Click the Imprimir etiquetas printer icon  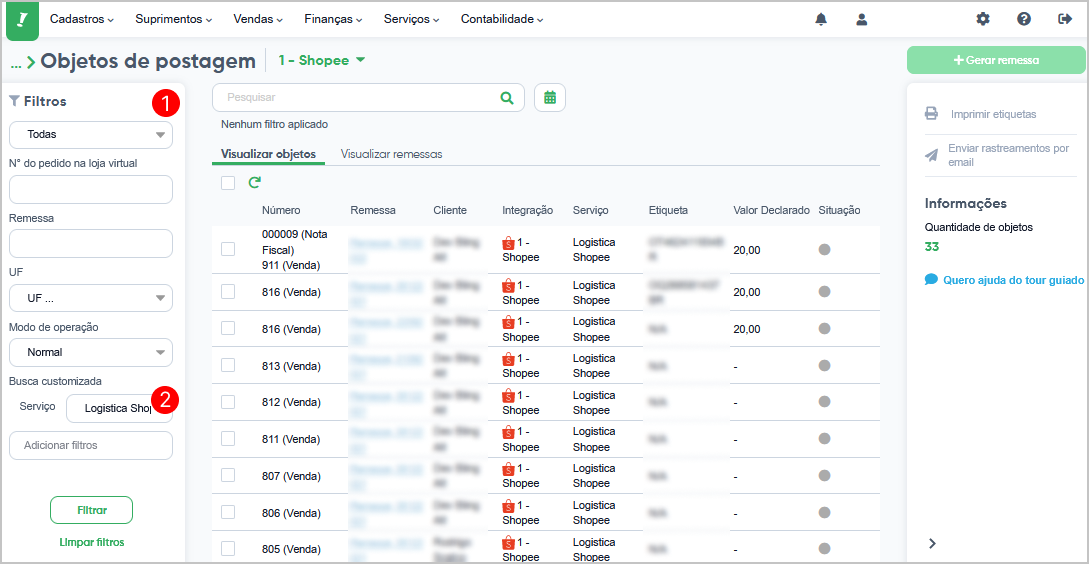(931, 113)
